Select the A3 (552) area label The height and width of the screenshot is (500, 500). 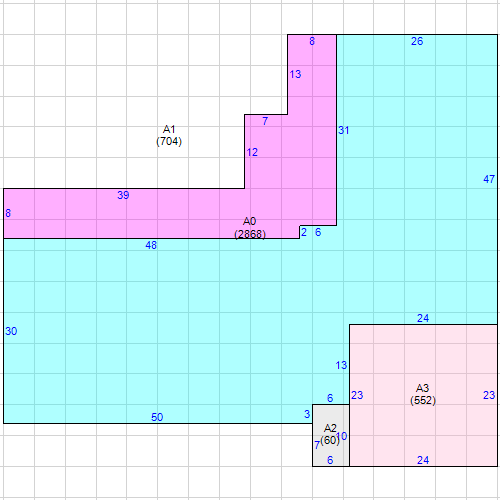[423, 394]
